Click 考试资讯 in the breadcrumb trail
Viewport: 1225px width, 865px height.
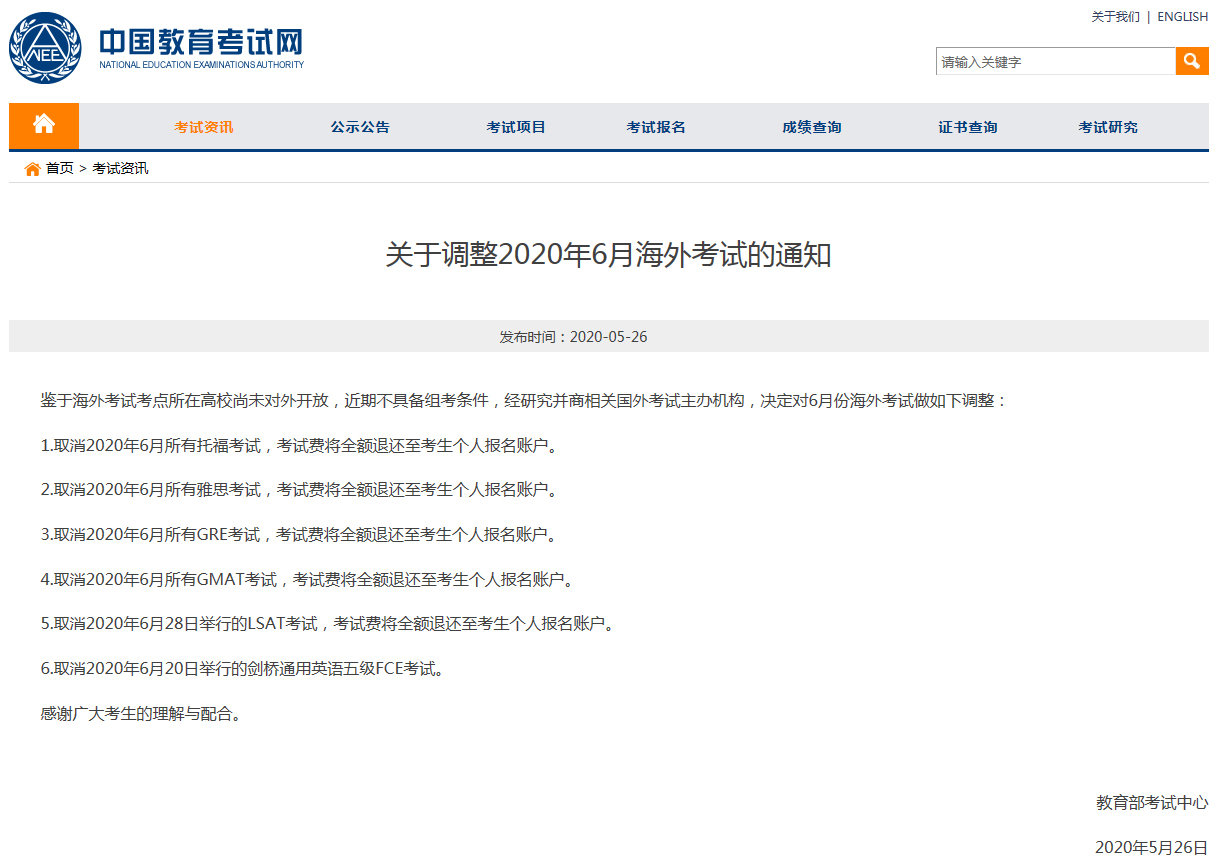pyautogui.click(x=120, y=169)
